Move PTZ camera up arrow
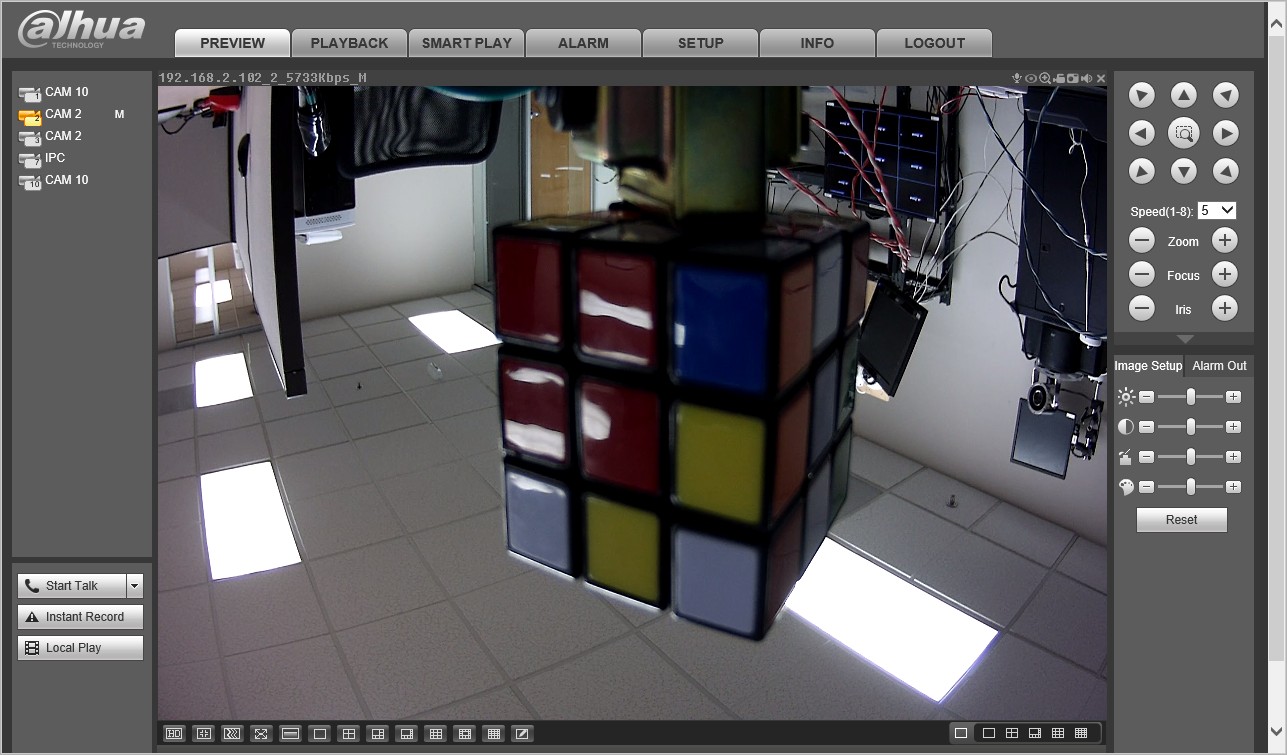 pos(1184,95)
